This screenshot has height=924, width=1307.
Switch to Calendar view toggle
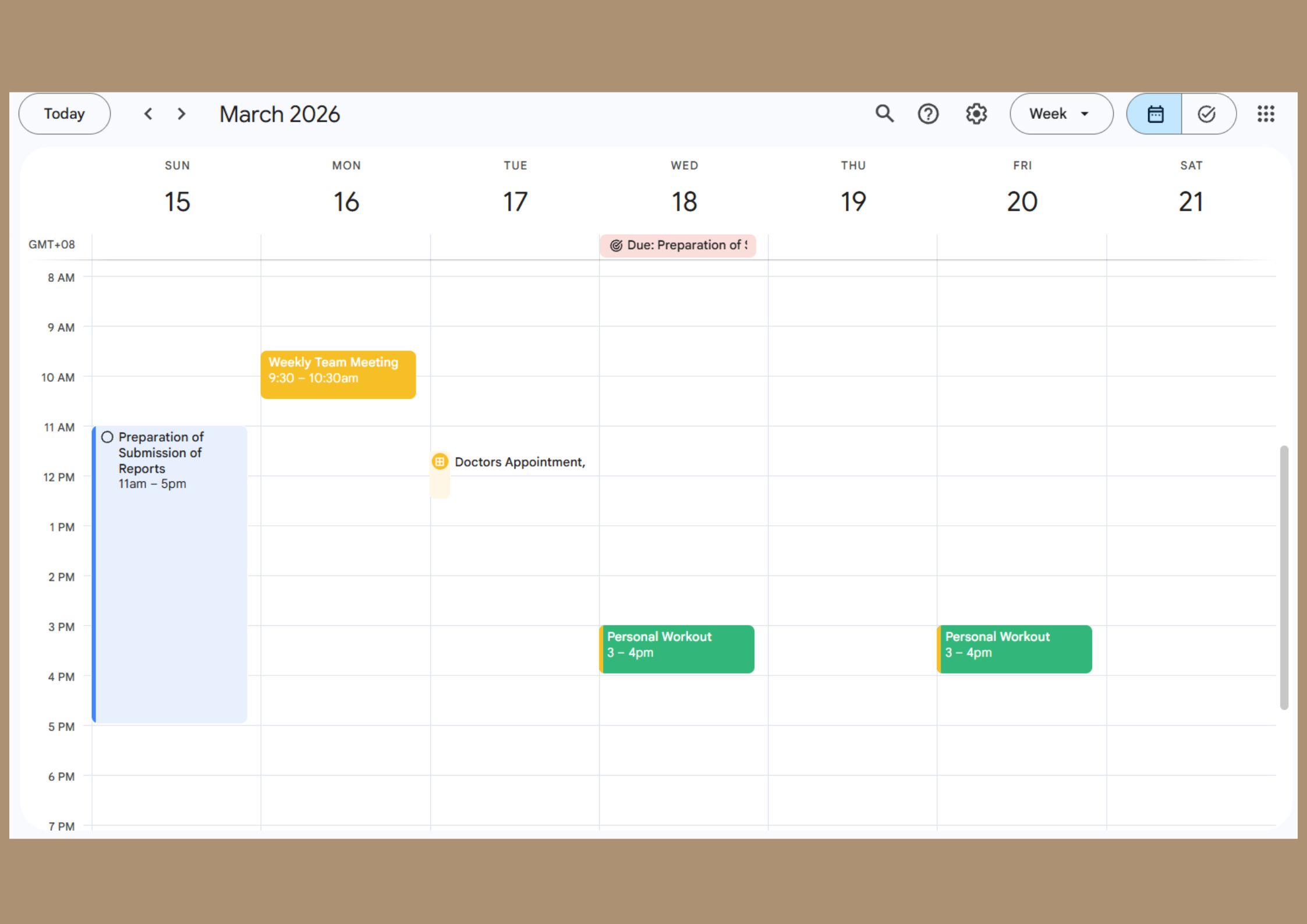pos(1155,114)
